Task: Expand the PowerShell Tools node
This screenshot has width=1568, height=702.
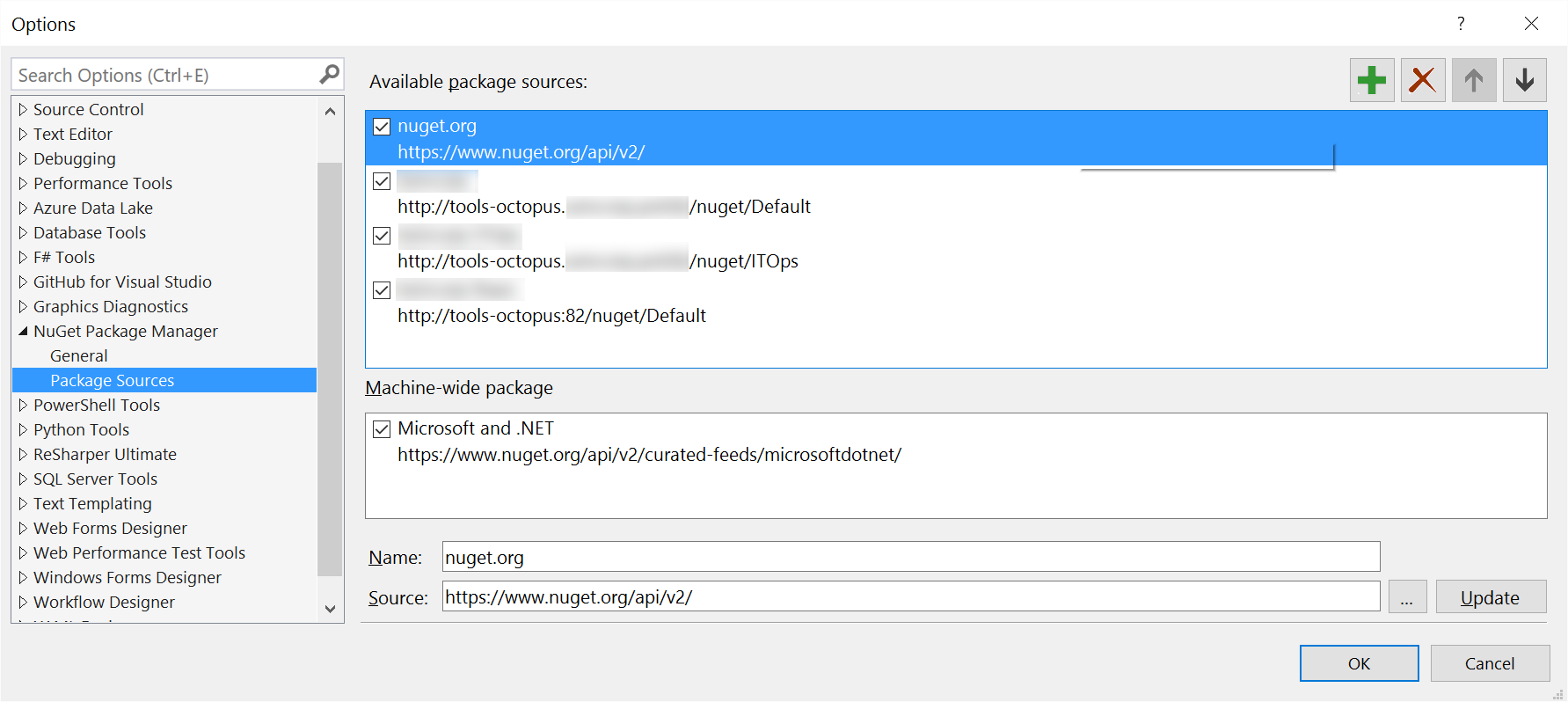Action: pos(23,406)
